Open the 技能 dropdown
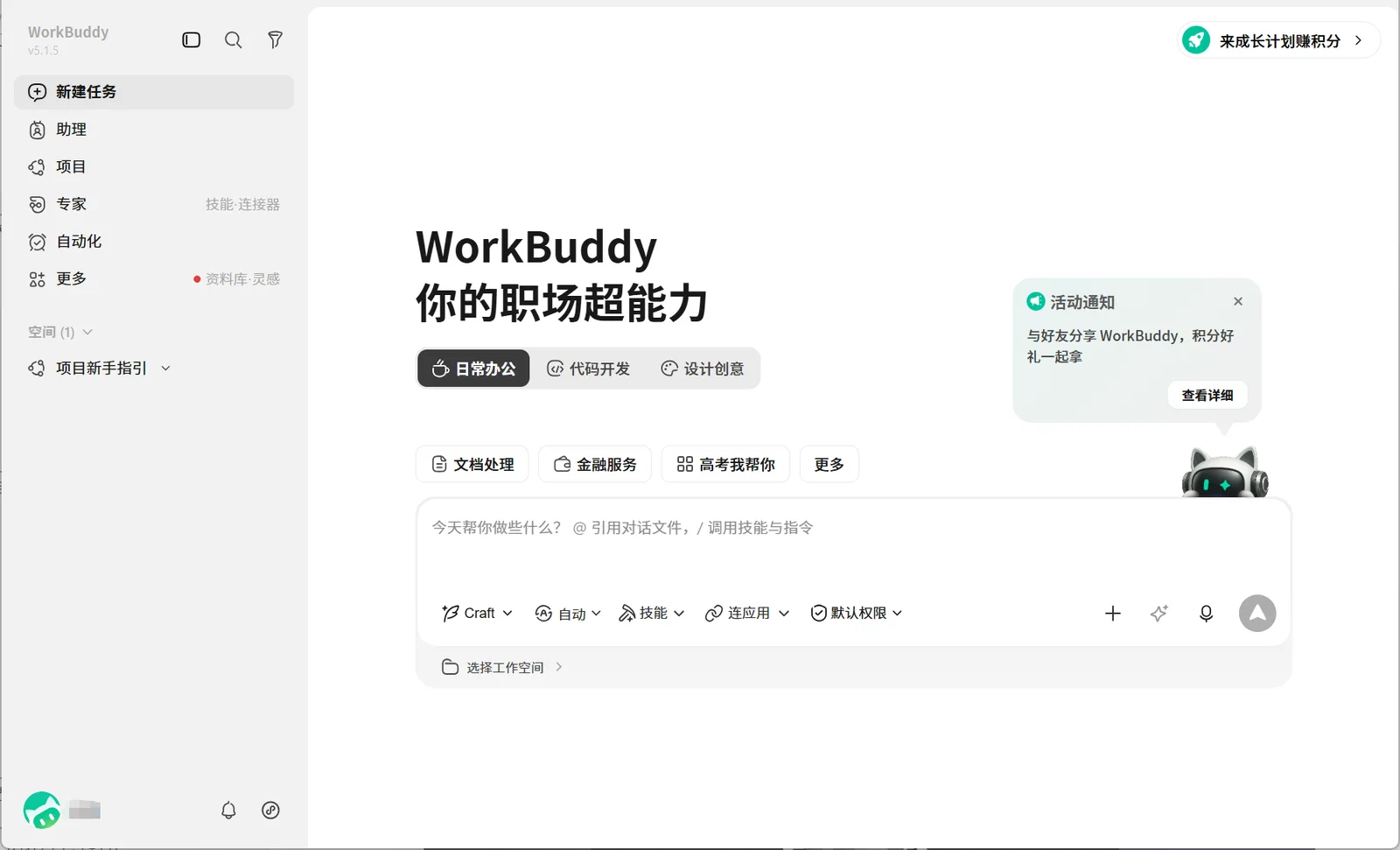This screenshot has width=1400, height=850. click(652, 613)
